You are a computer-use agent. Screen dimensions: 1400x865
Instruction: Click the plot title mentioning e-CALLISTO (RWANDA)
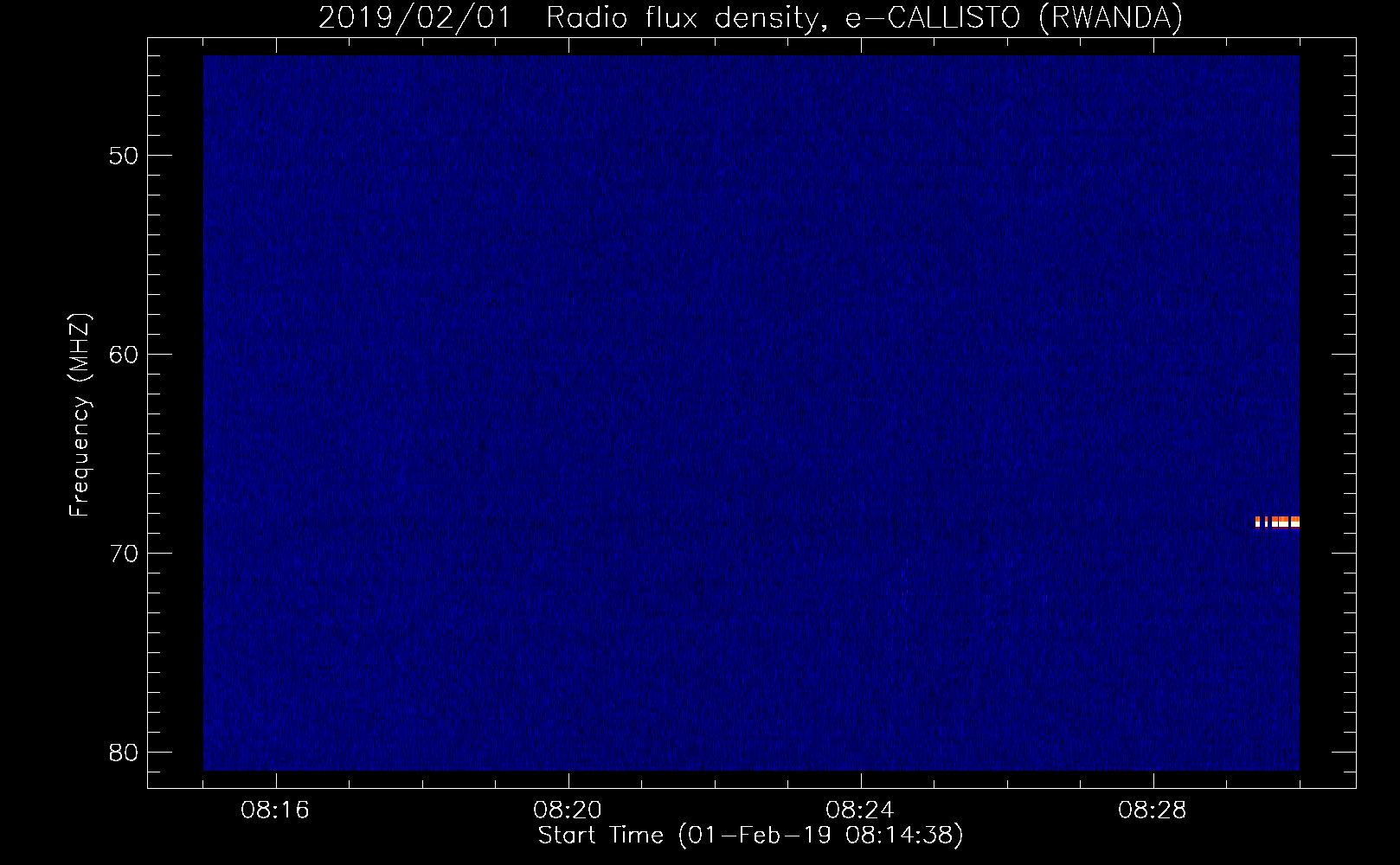click(750, 17)
